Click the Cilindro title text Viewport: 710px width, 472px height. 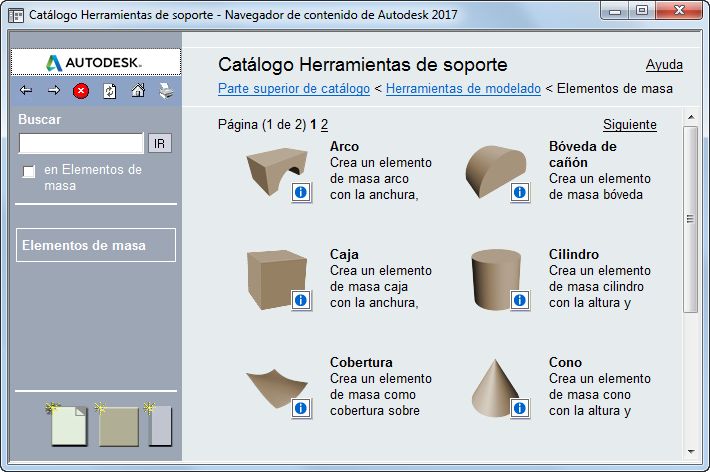pyautogui.click(x=574, y=255)
